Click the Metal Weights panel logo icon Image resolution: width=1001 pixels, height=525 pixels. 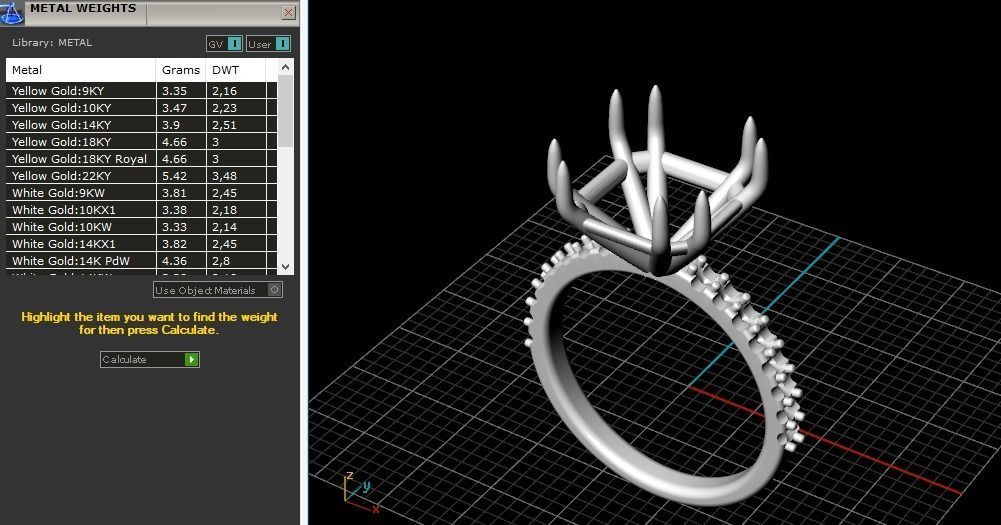pyautogui.click(x=12, y=12)
